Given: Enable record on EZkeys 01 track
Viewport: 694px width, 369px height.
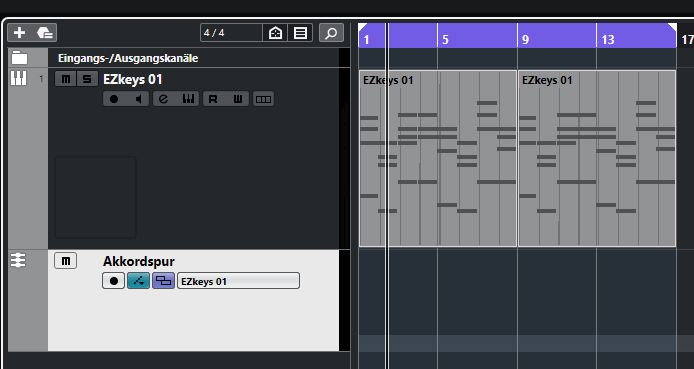Looking at the screenshot, I should tap(114, 99).
